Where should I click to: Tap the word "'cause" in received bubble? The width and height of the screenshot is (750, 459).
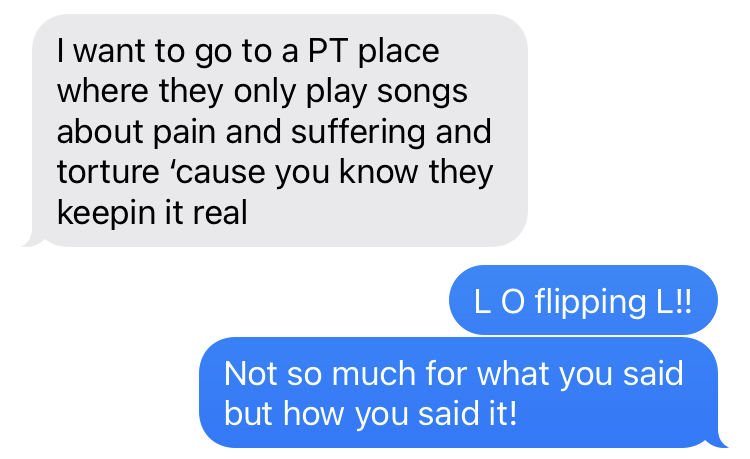pyautogui.click(x=218, y=172)
